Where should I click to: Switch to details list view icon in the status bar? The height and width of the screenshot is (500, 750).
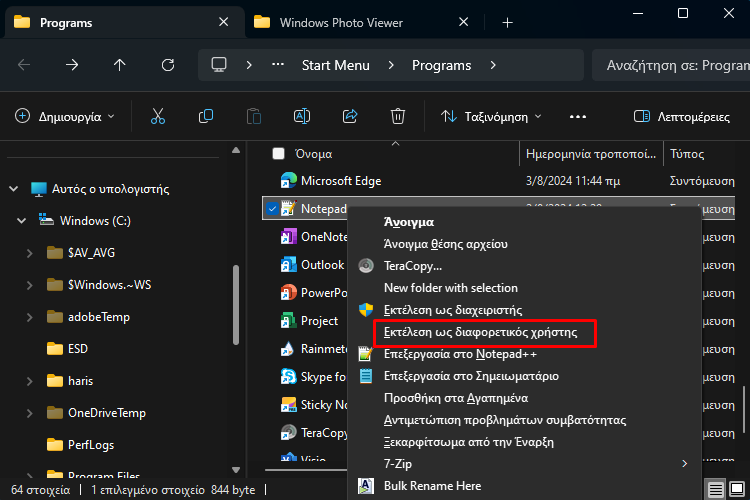(716, 489)
